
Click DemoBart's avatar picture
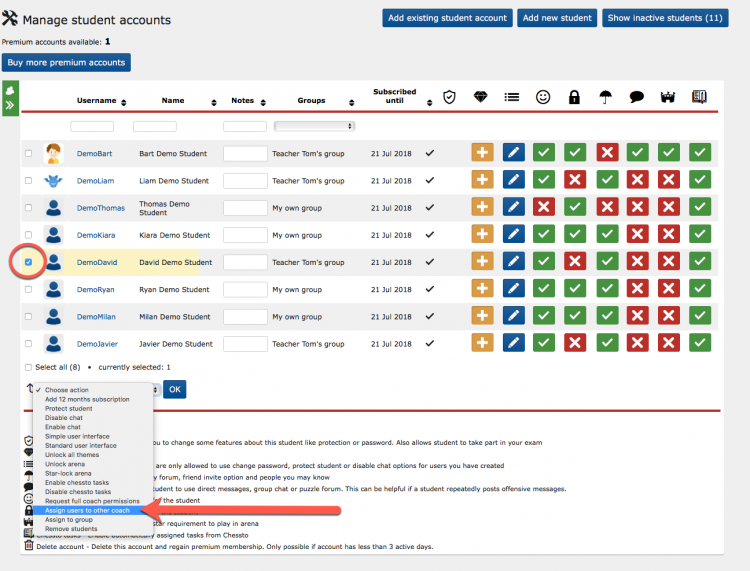[54, 154]
